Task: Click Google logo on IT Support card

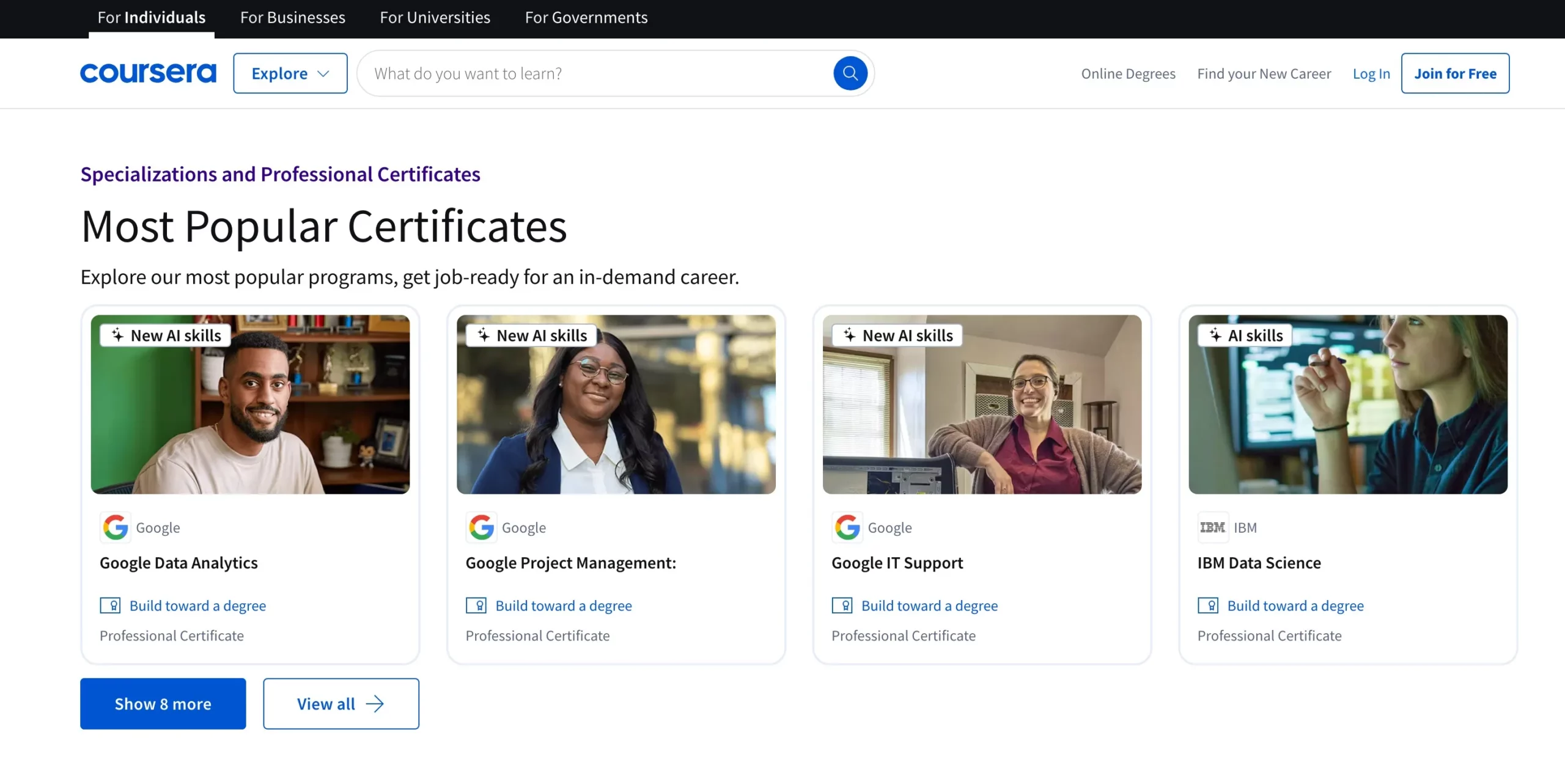Action: point(847,527)
